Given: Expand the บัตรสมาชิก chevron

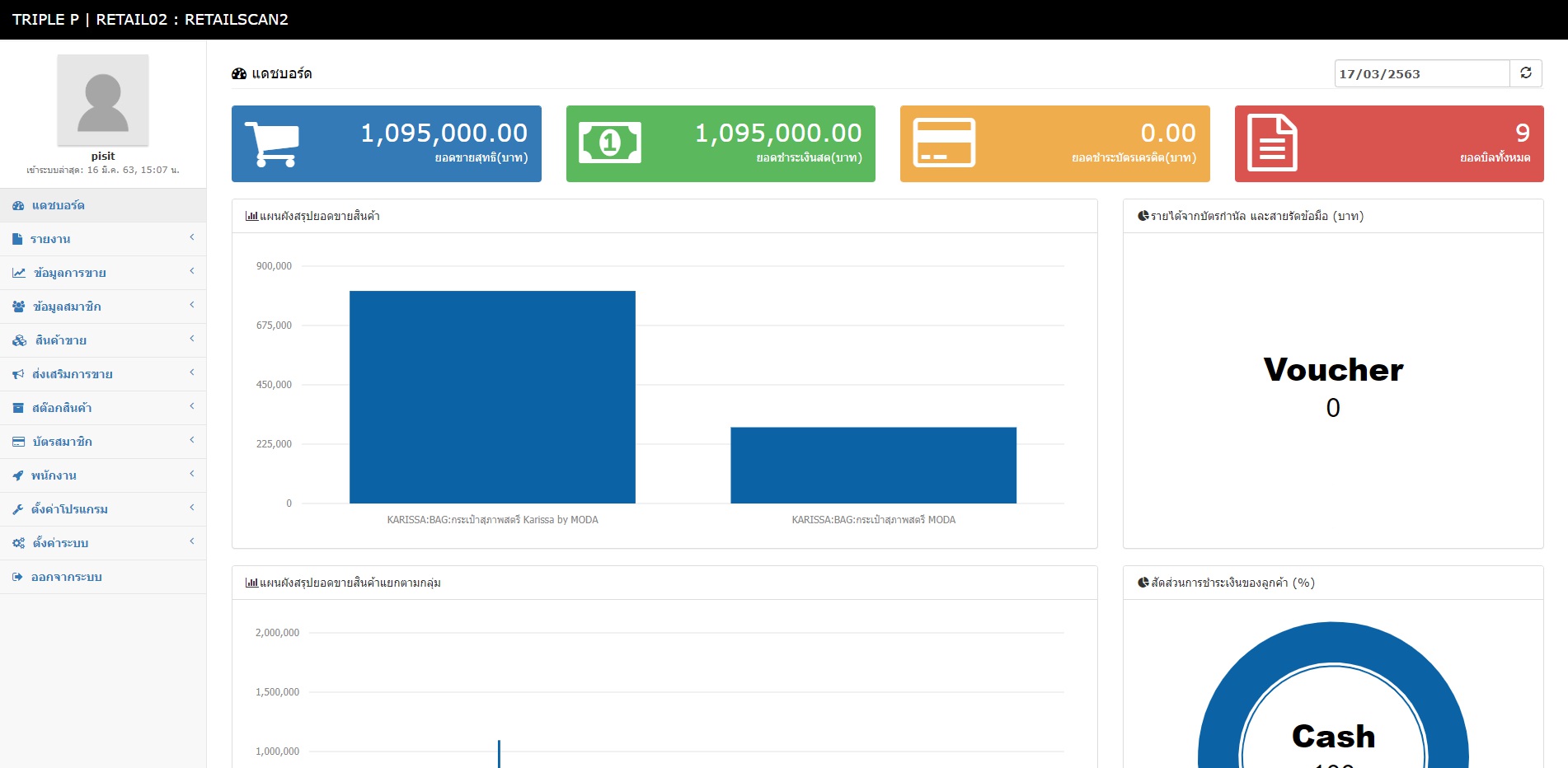Looking at the screenshot, I should (192, 440).
